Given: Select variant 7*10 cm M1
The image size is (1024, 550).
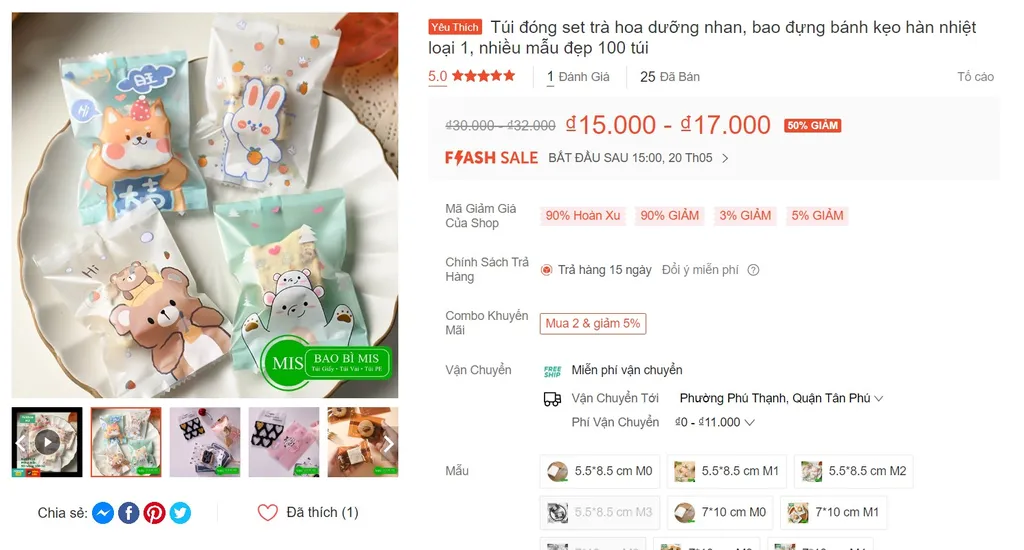Looking at the screenshot, I should 833,513.
